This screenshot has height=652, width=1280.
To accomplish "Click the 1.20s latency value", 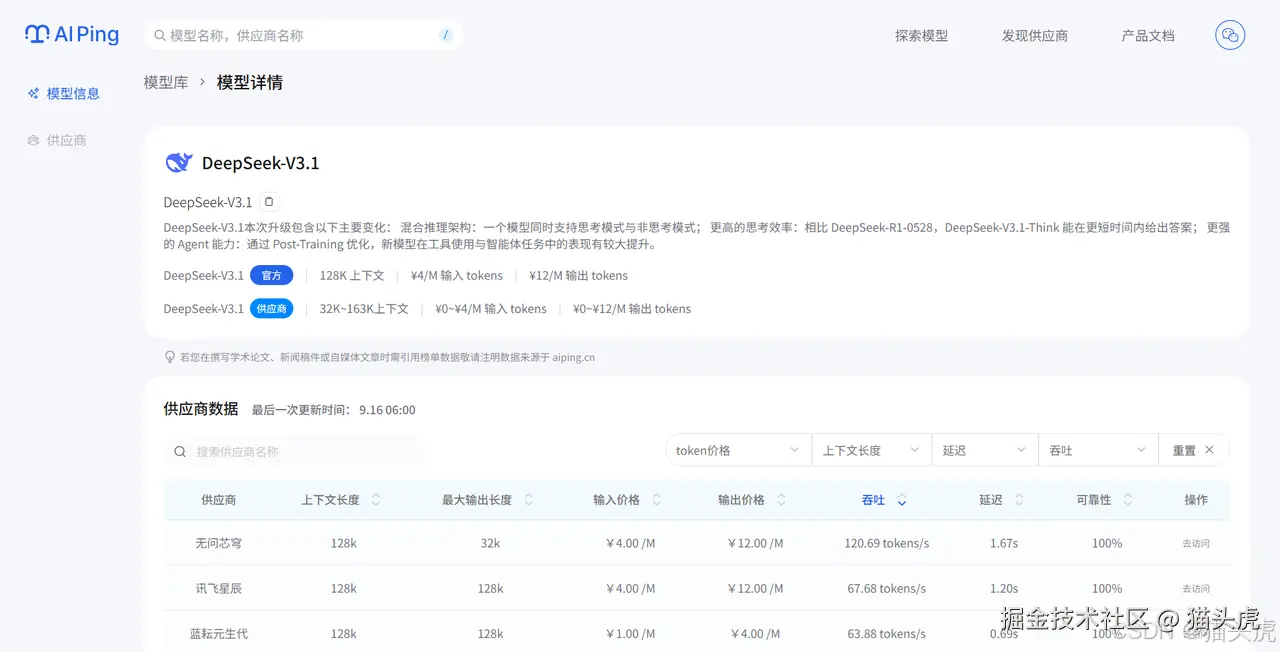I will click(1004, 589).
